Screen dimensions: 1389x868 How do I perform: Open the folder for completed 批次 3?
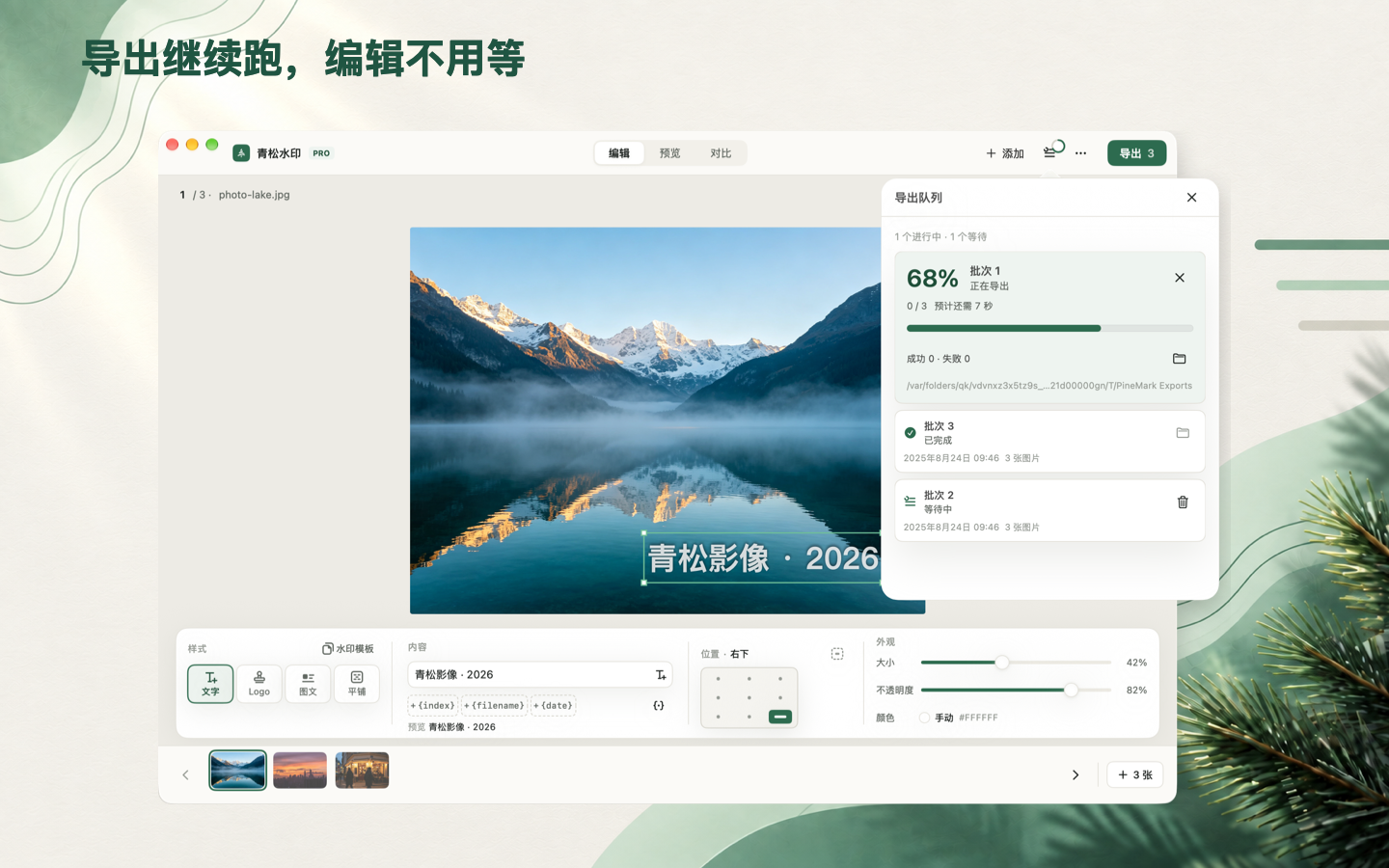1183,433
